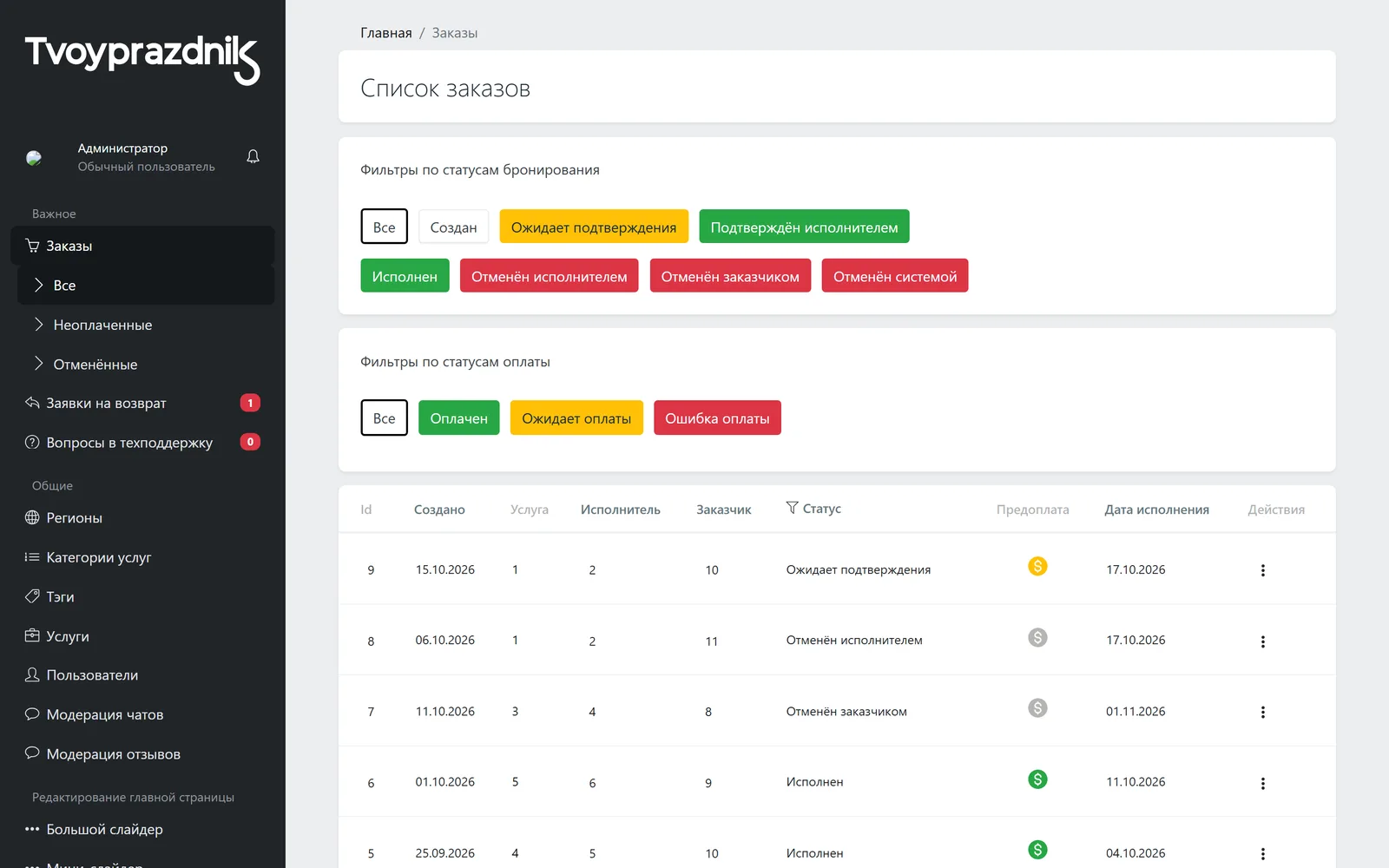1389x868 pixels.
Task: Filter by Отменён системой status
Action: click(895, 276)
